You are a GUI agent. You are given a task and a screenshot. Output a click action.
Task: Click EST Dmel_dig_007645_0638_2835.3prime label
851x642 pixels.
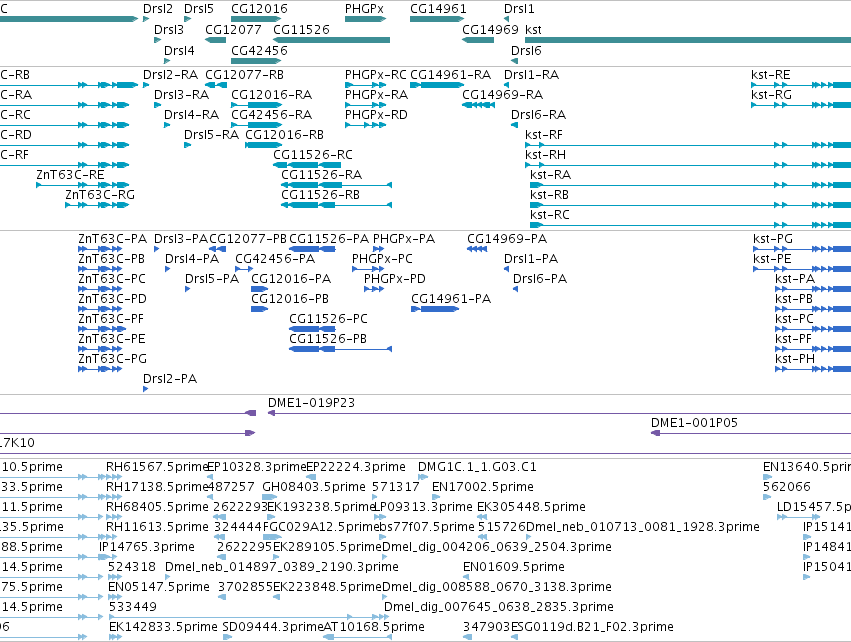(499, 607)
